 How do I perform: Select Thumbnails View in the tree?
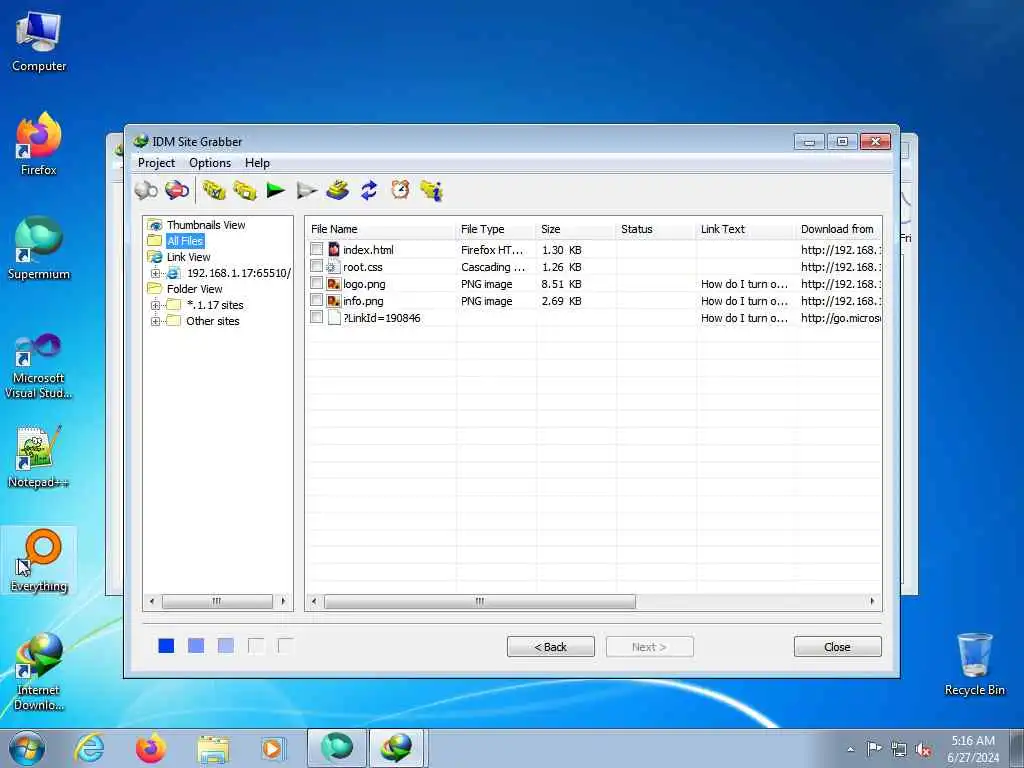coord(206,225)
